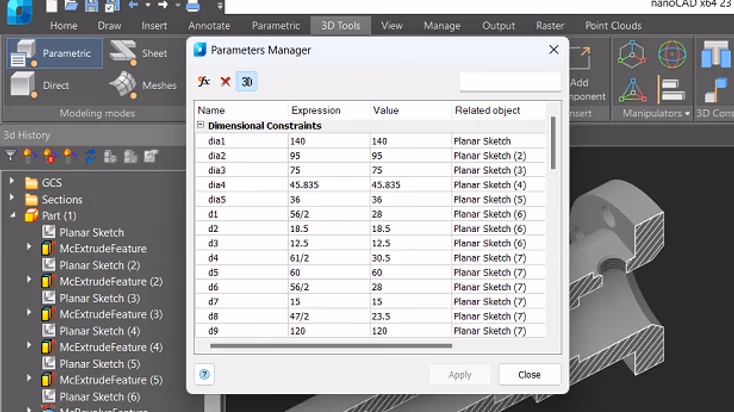
Task: Click the Related object column header
Action: click(487, 110)
